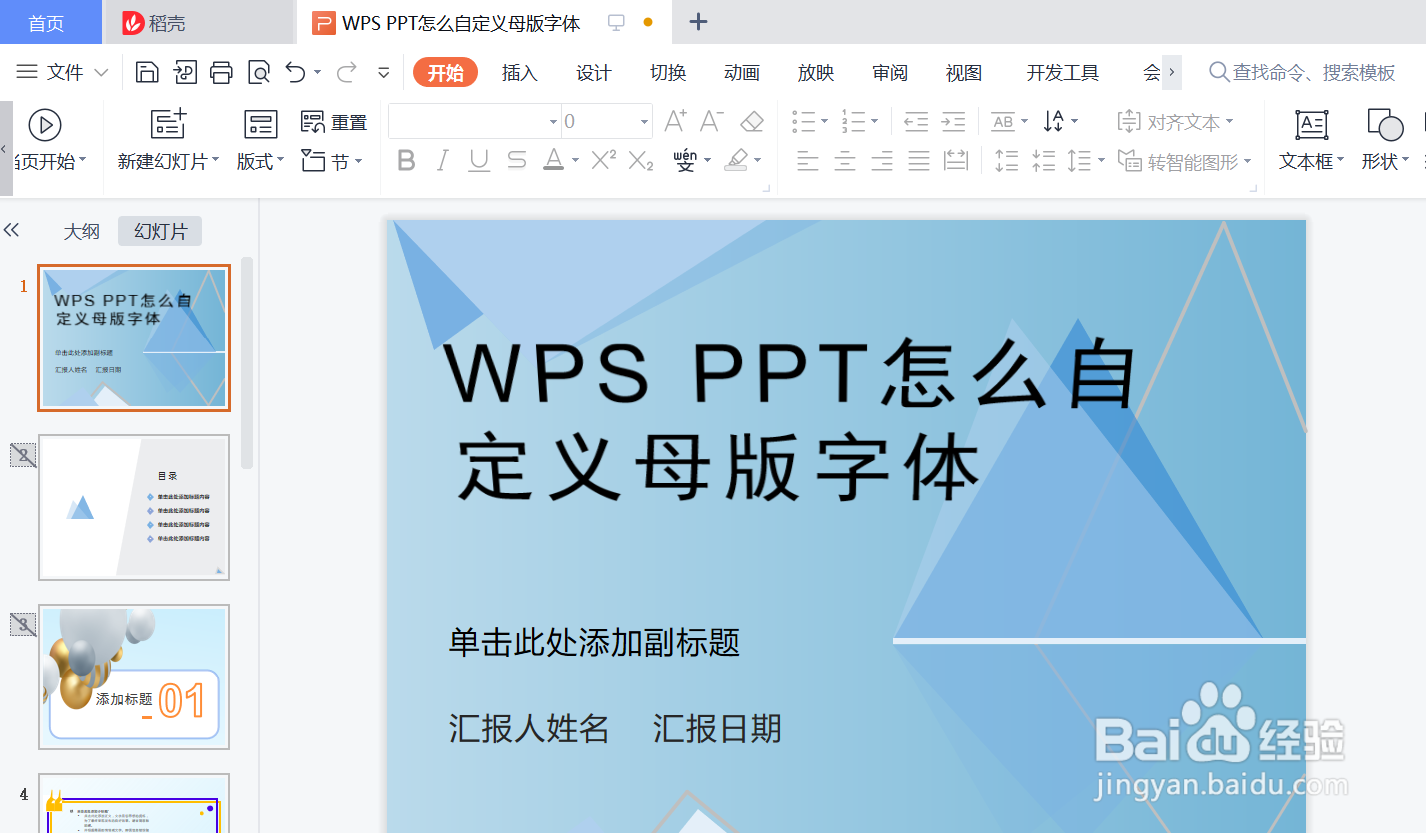This screenshot has height=833, width=1426.
Task: Click the Pinyin guide (wén) icon
Action: (x=685, y=160)
